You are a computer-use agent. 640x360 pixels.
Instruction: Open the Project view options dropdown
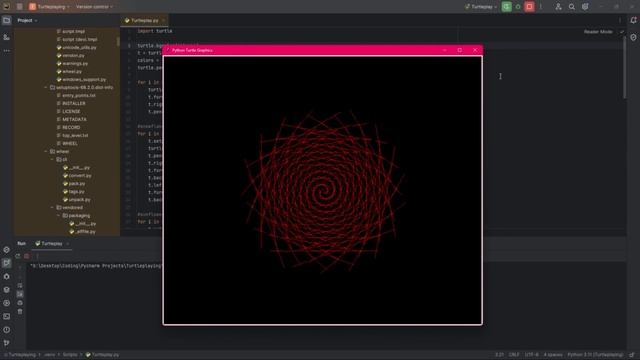27,20
